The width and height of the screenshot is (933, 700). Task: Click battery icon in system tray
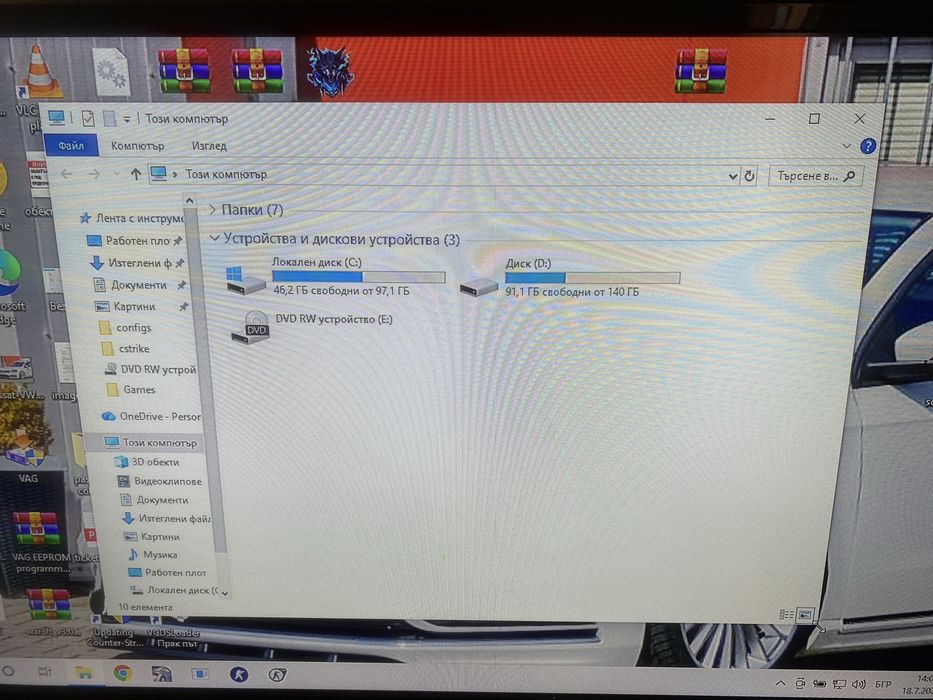pos(820,684)
